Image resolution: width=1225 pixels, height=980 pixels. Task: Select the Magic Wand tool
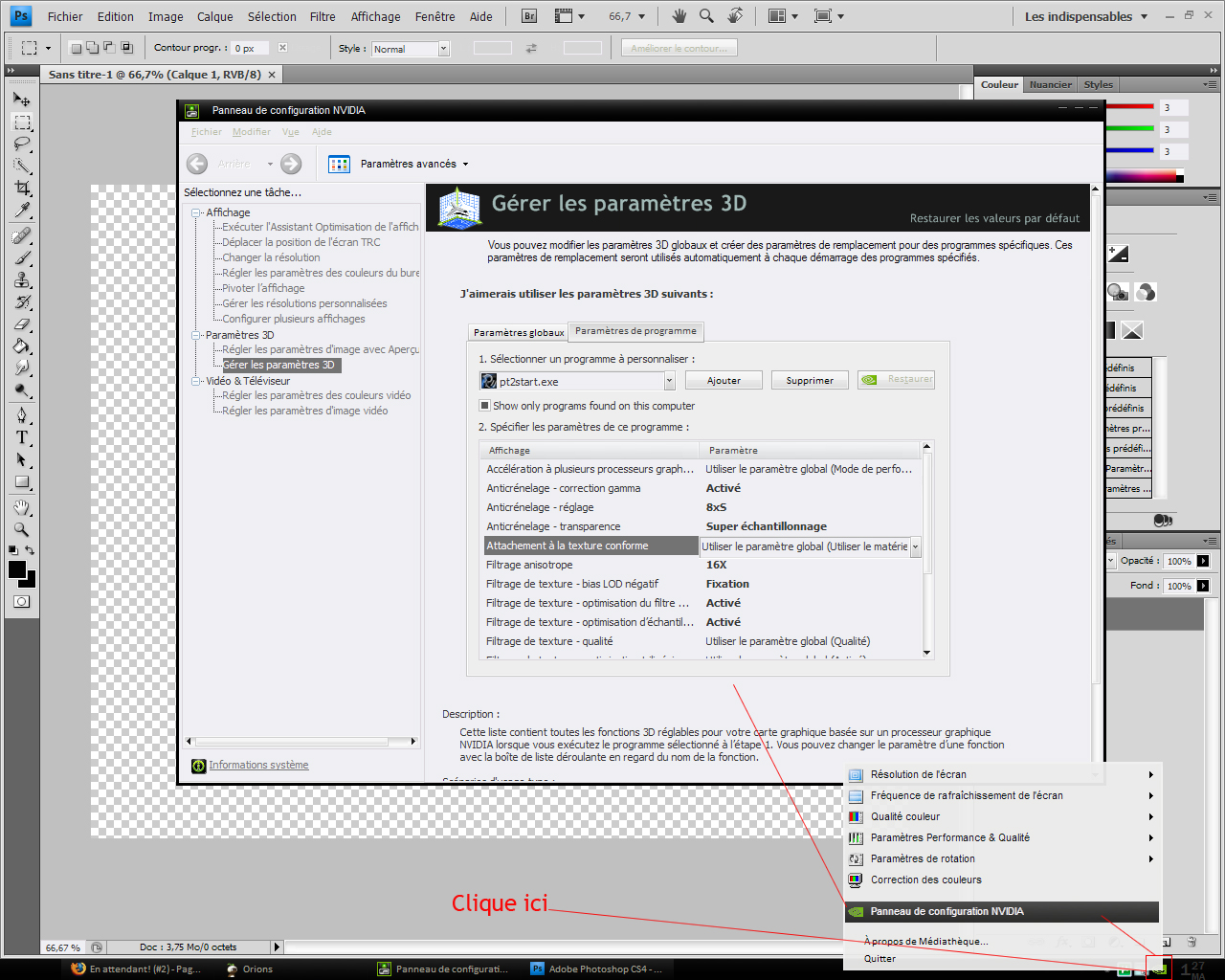(x=21, y=166)
